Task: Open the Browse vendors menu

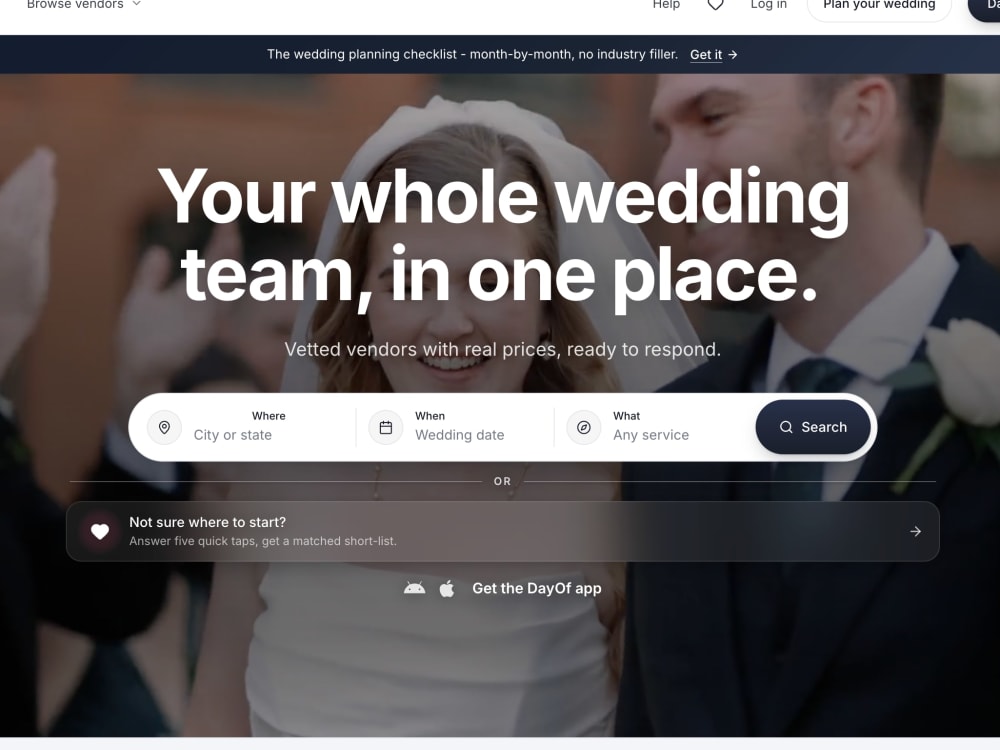Action: pos(83,4)
